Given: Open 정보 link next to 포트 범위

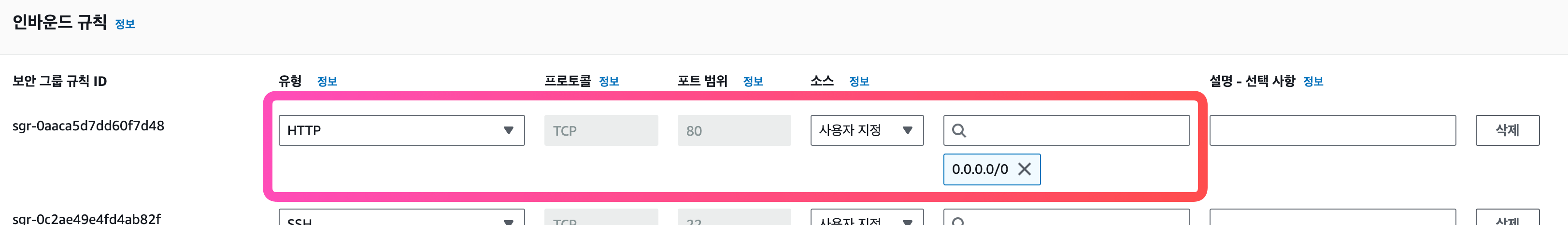Looking at the screenshot, I should 753,82.
